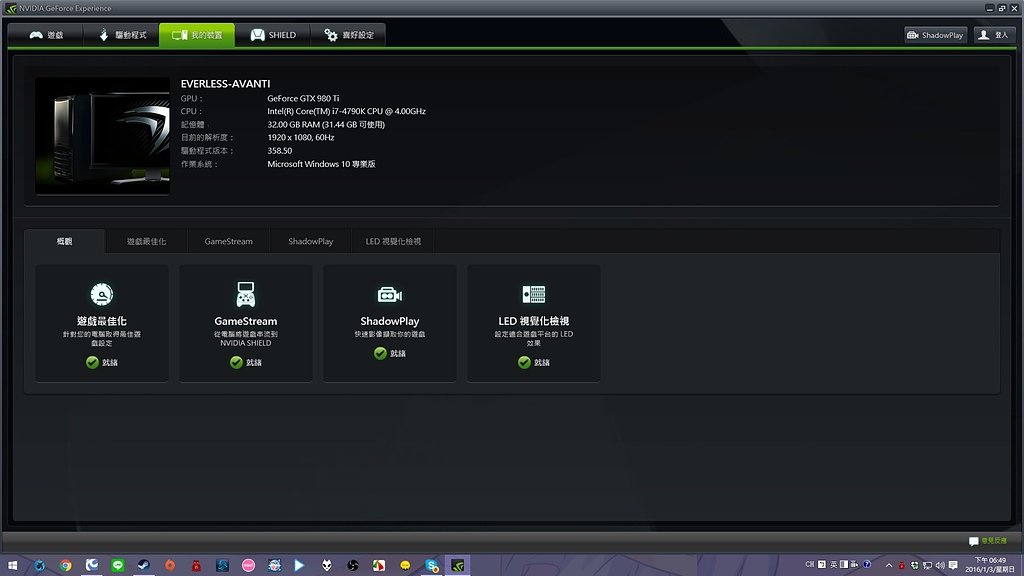The height and width of the screenshot is (576, 1024).
Task: Open the 喜好設定 (Preferences) tab
Action: [348, 35]
